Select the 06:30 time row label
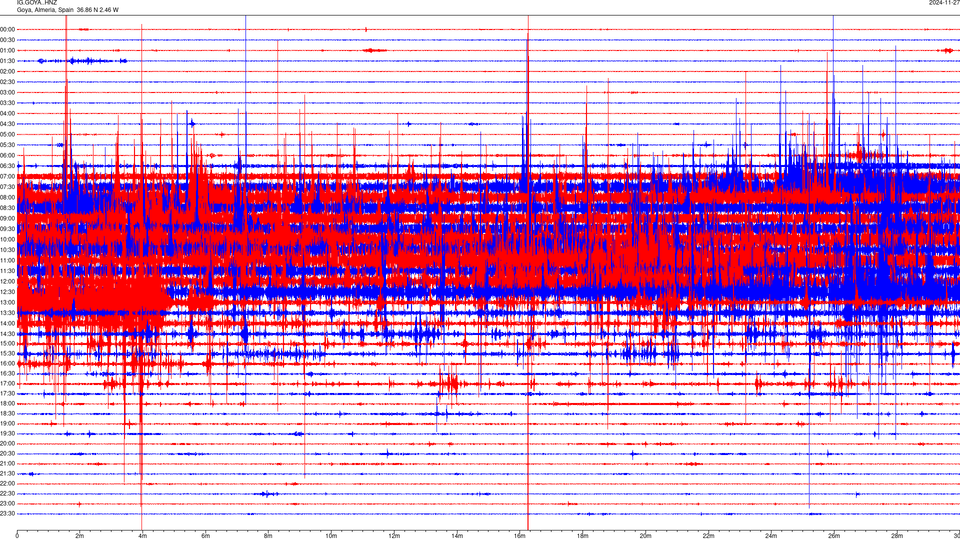 pyautogui.click(x=7, y=166)
